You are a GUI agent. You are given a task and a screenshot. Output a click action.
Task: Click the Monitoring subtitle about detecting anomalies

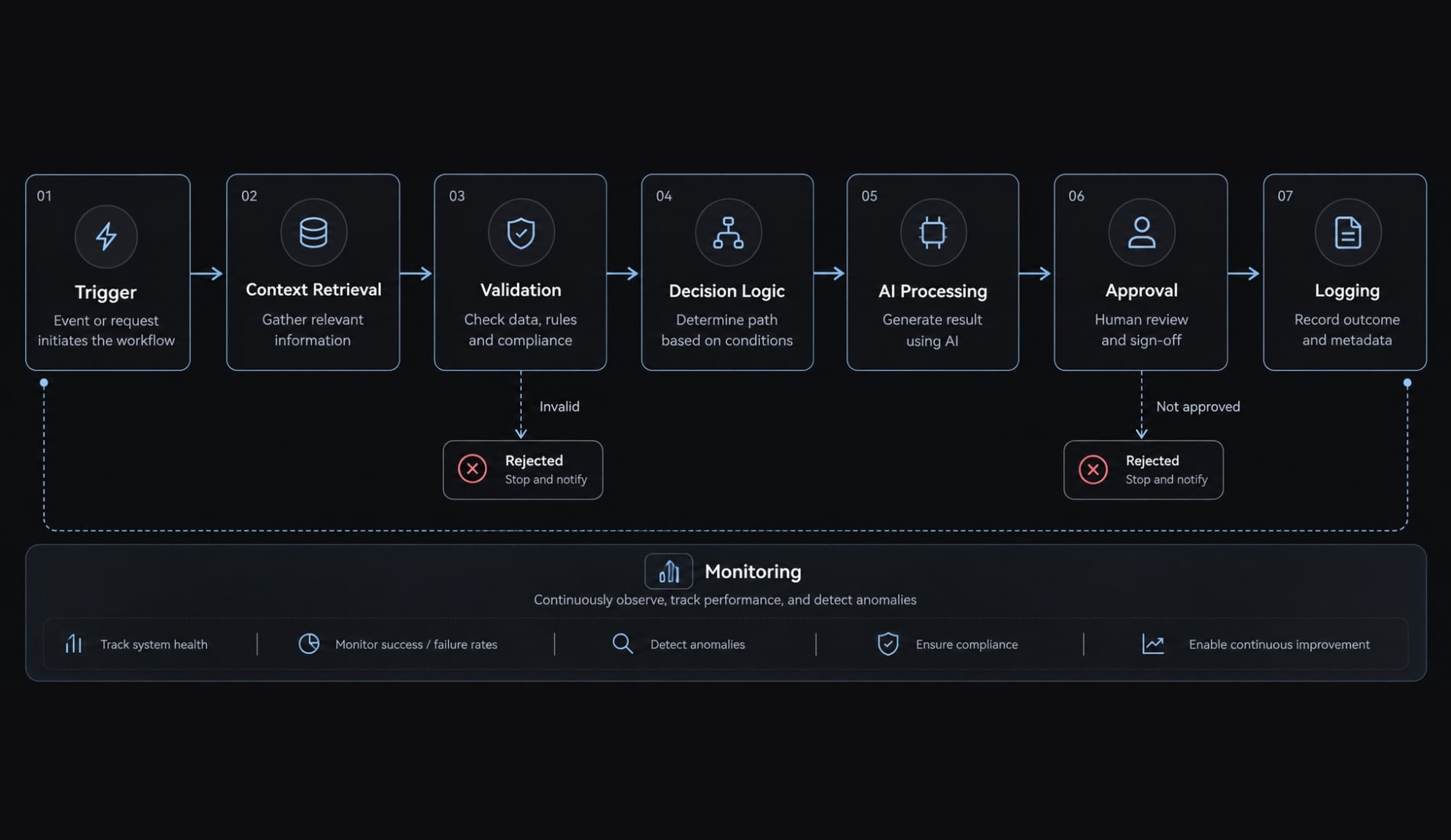[x=725, y=600]
